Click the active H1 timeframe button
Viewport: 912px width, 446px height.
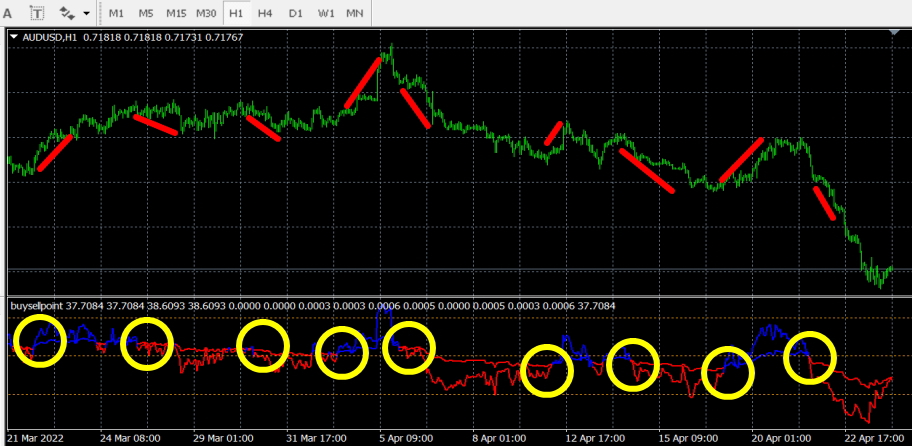pyautogui.click(x=236, y=14)
